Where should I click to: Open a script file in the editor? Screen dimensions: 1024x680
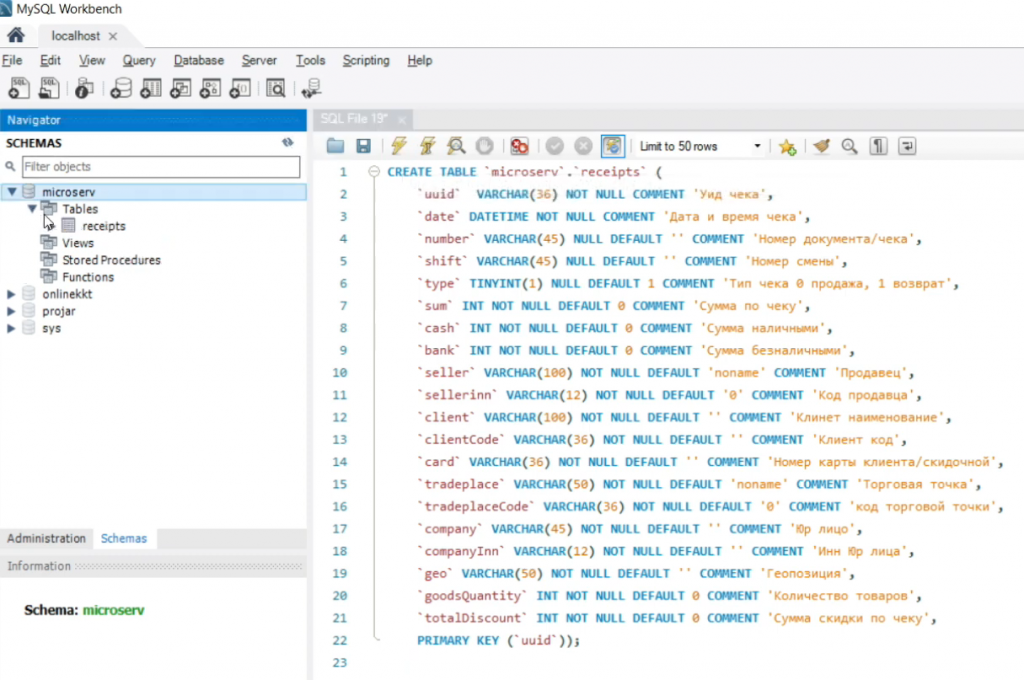coord(335,146)
